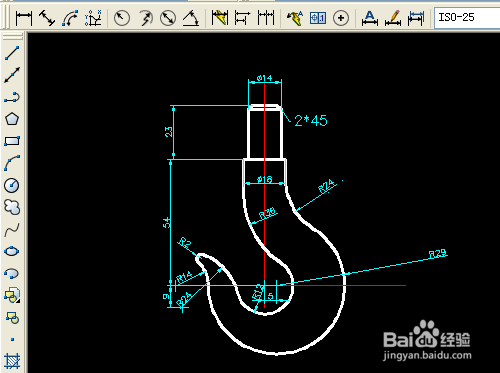Screen dimensions: 500x373
Task: Select the R36 radius dimension text
Action: click(268, 214)
